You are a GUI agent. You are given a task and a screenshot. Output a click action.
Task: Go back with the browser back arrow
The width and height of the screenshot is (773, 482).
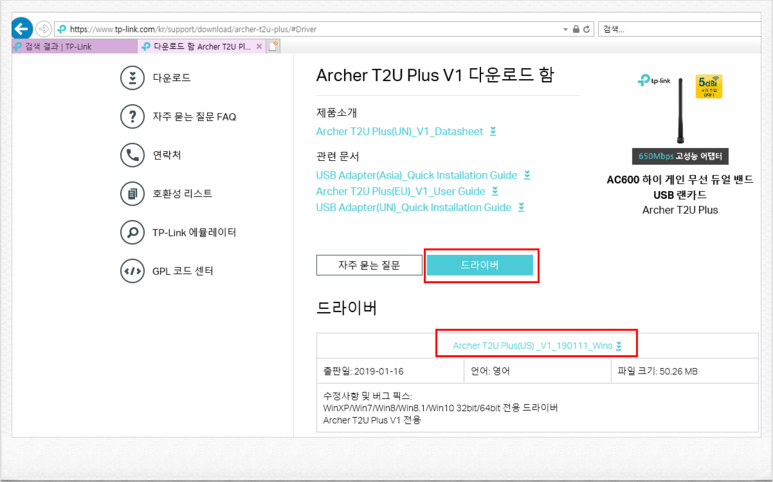[x=22, y=29]
